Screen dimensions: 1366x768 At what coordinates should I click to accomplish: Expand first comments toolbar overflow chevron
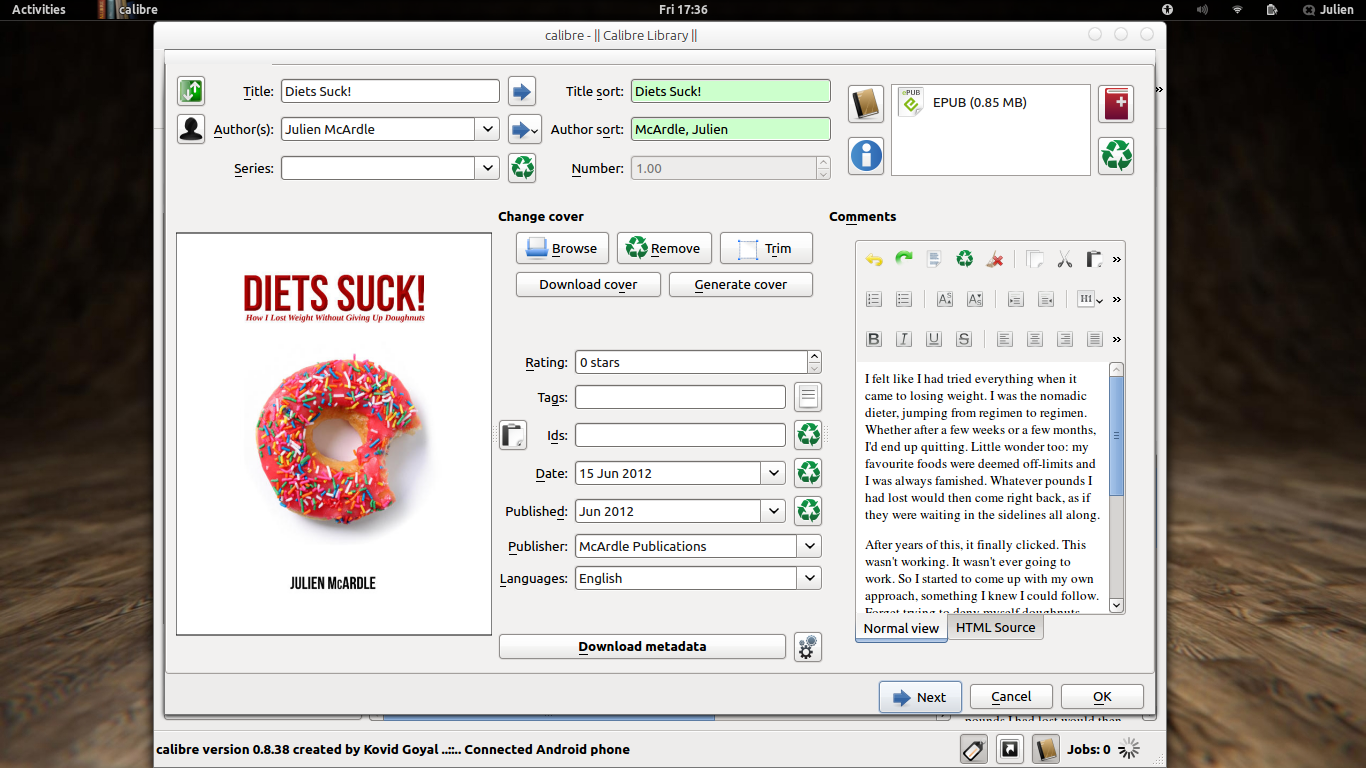pos(1117,259)
